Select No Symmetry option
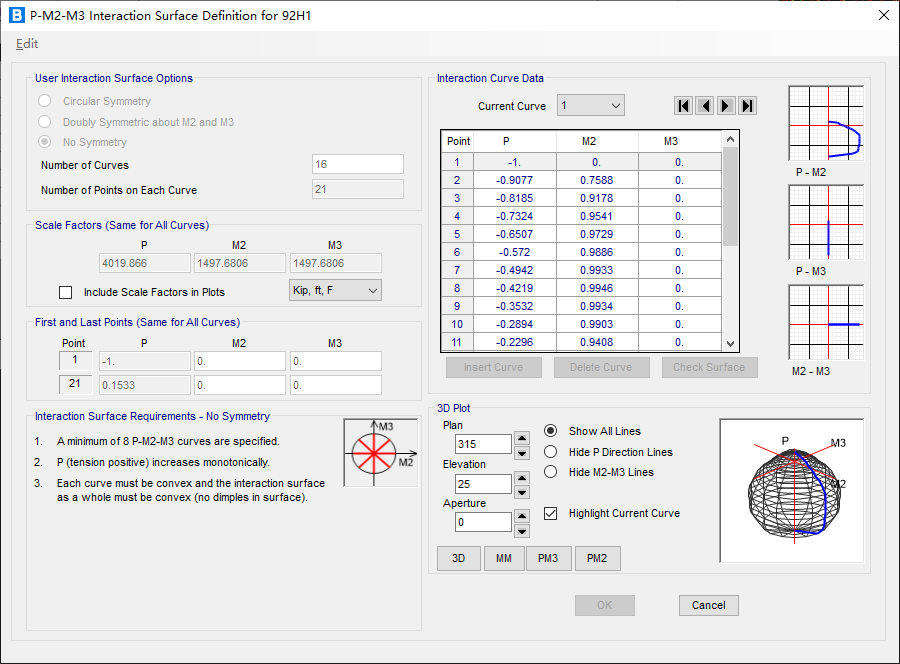 [x=45, y=142]
